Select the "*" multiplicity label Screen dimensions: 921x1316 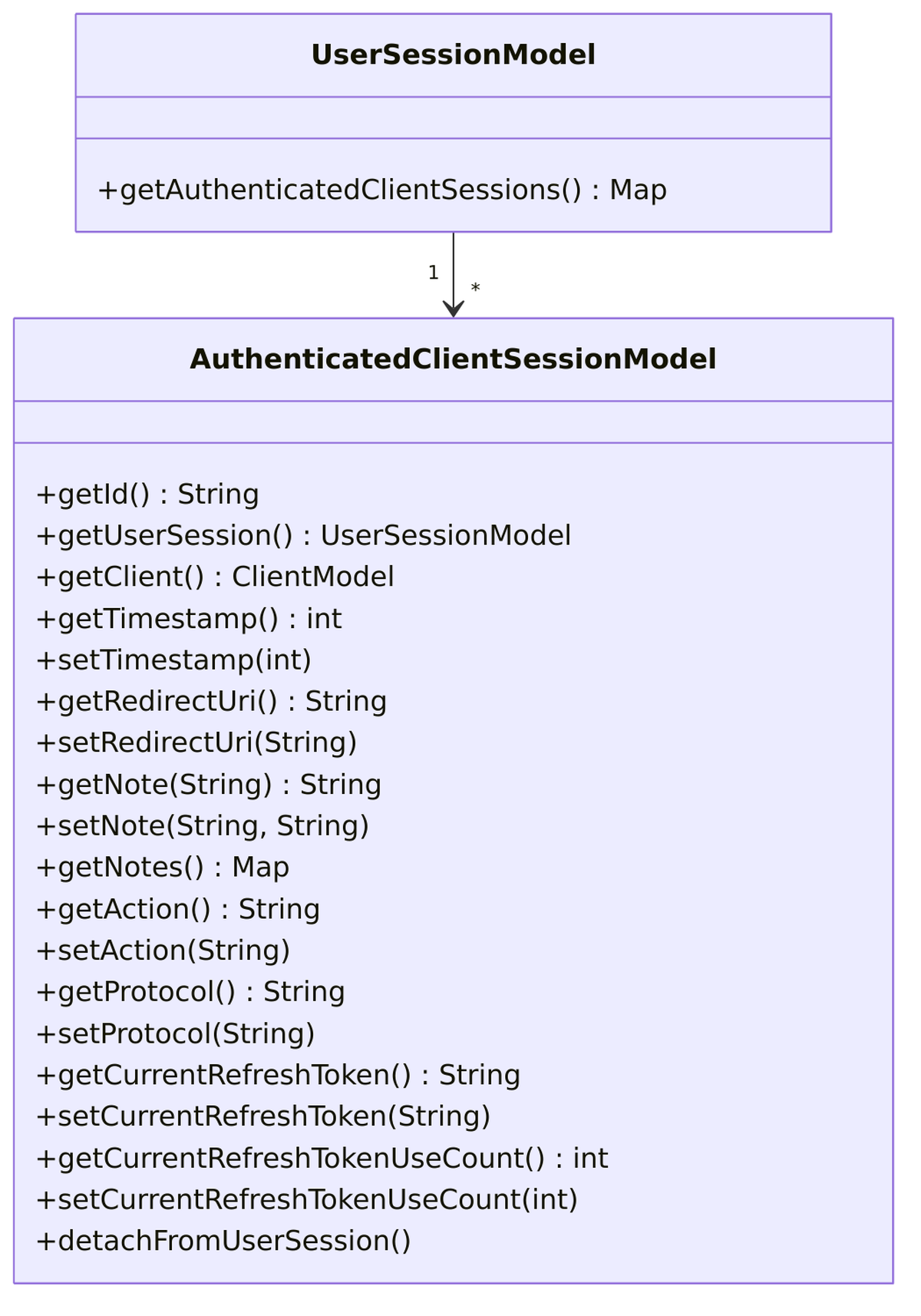(x=475, y=289)
